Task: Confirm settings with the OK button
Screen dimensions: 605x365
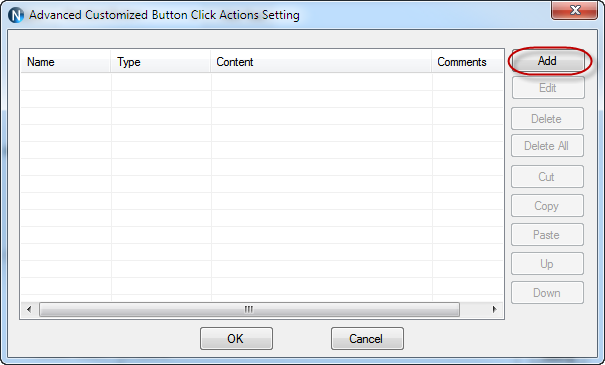Action: click(x=236, y=338)
